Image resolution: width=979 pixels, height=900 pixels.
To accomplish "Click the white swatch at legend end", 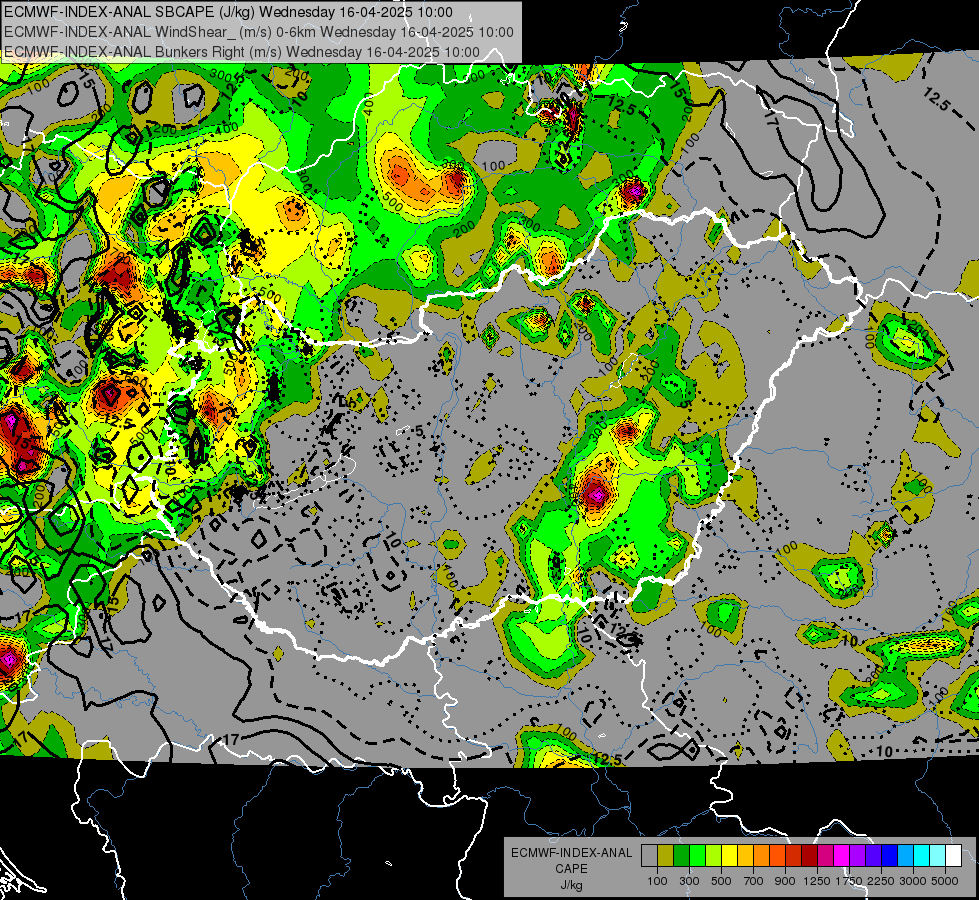I will [954, 855].
